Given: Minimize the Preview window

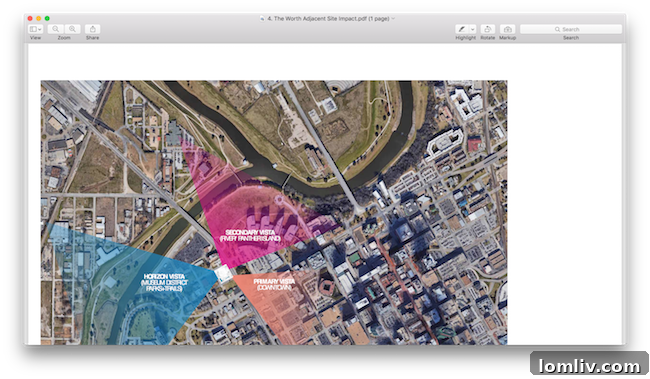Looking at the screenshot, I should (39, 18).
